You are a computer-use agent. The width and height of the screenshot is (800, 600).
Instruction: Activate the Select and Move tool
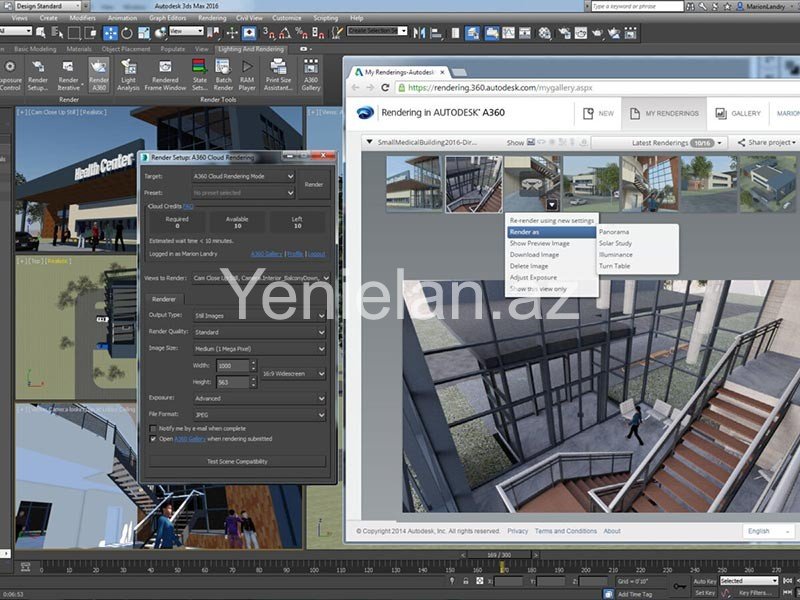pyautogui.click(x=110, y=33)
